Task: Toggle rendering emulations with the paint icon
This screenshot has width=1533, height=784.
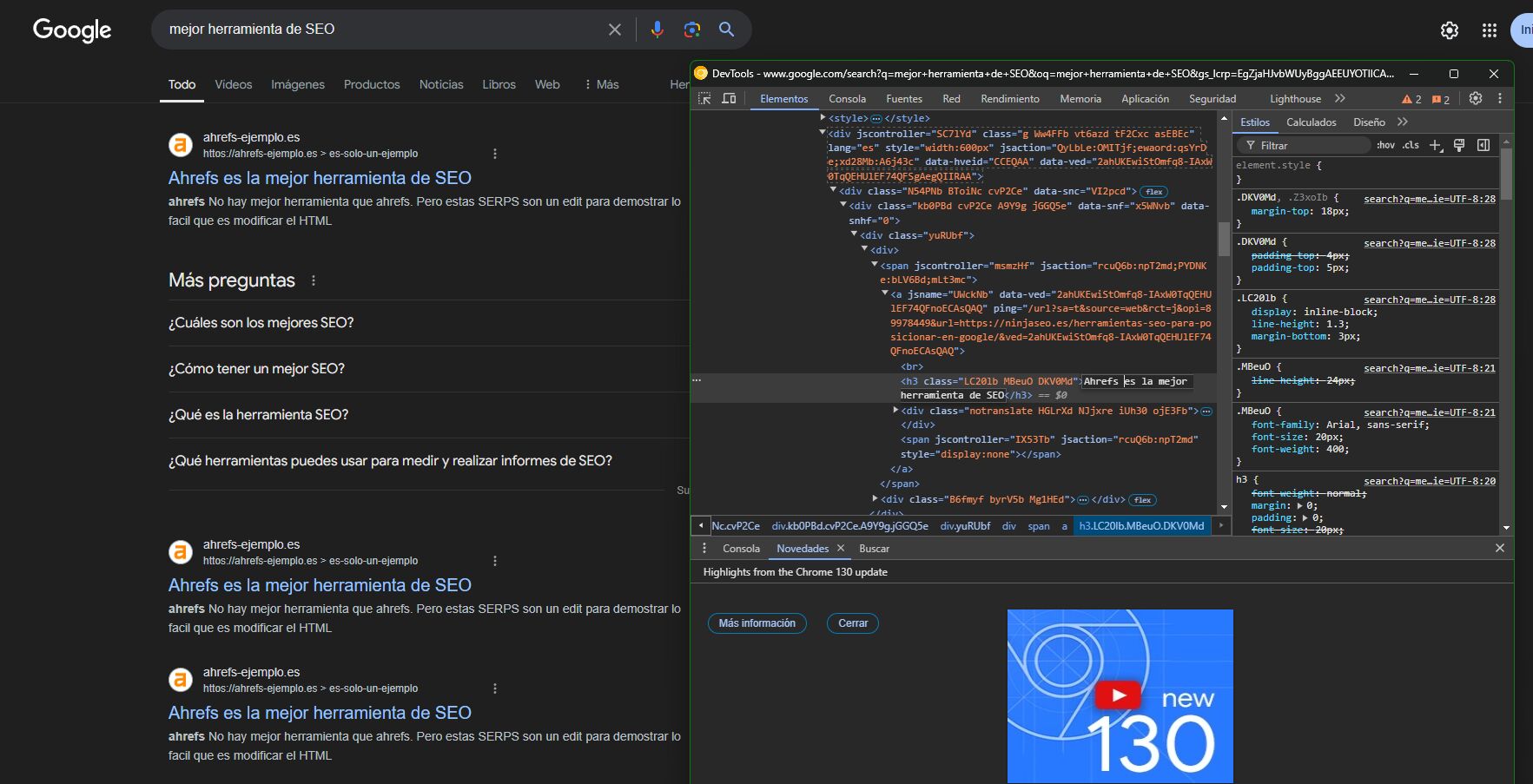Action: (1457, 145)
